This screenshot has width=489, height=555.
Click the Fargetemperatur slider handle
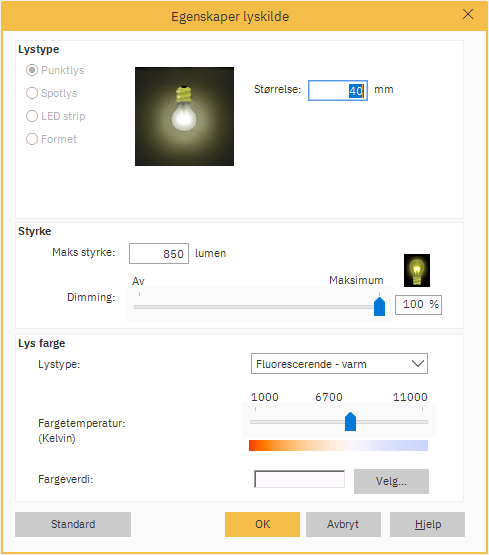350,422
